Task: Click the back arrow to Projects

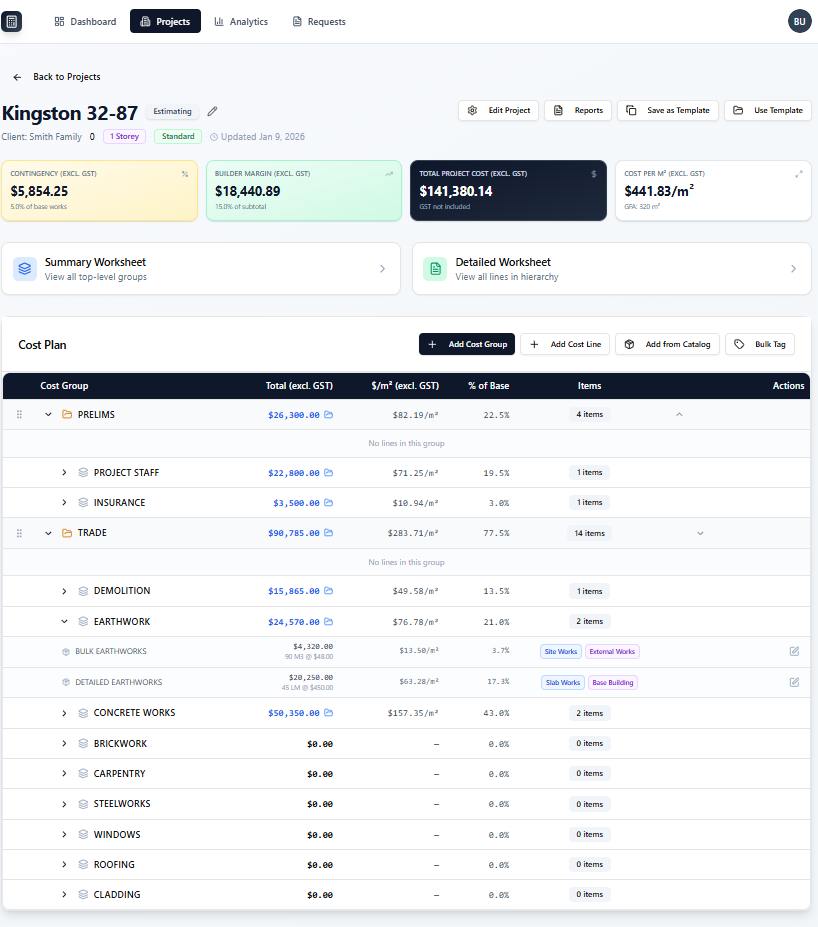Action: point(17,77)
